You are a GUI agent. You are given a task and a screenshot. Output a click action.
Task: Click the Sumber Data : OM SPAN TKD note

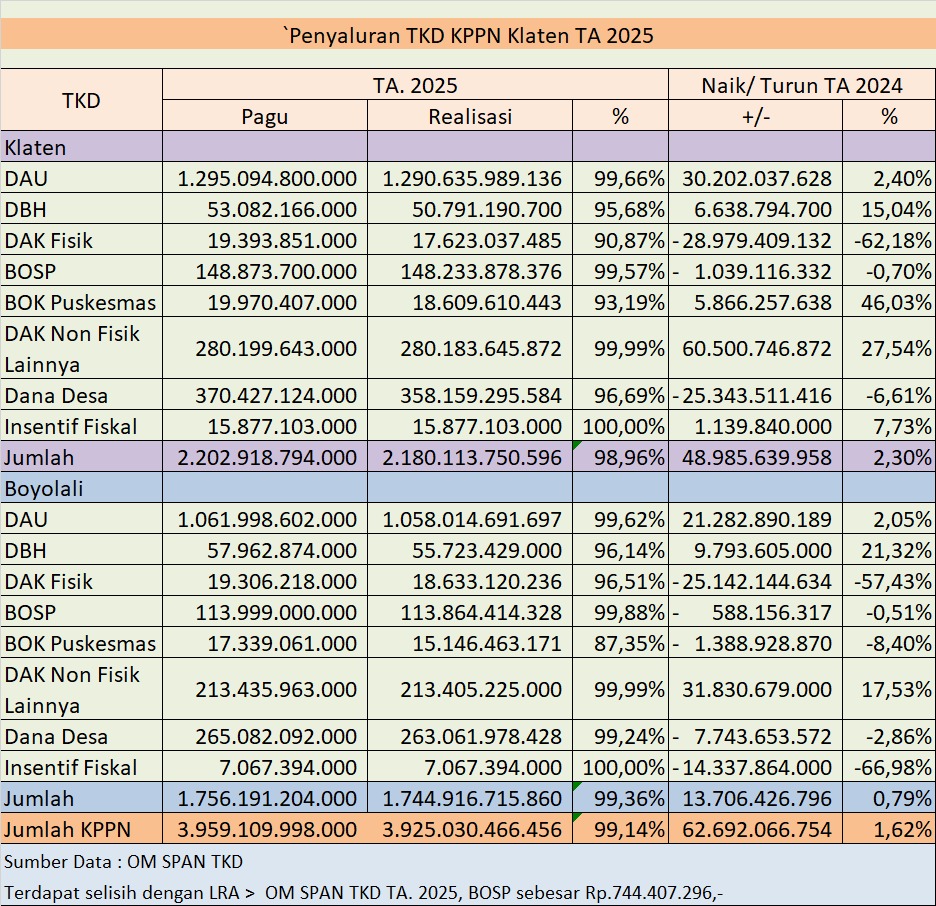click(x=124, y=861)
